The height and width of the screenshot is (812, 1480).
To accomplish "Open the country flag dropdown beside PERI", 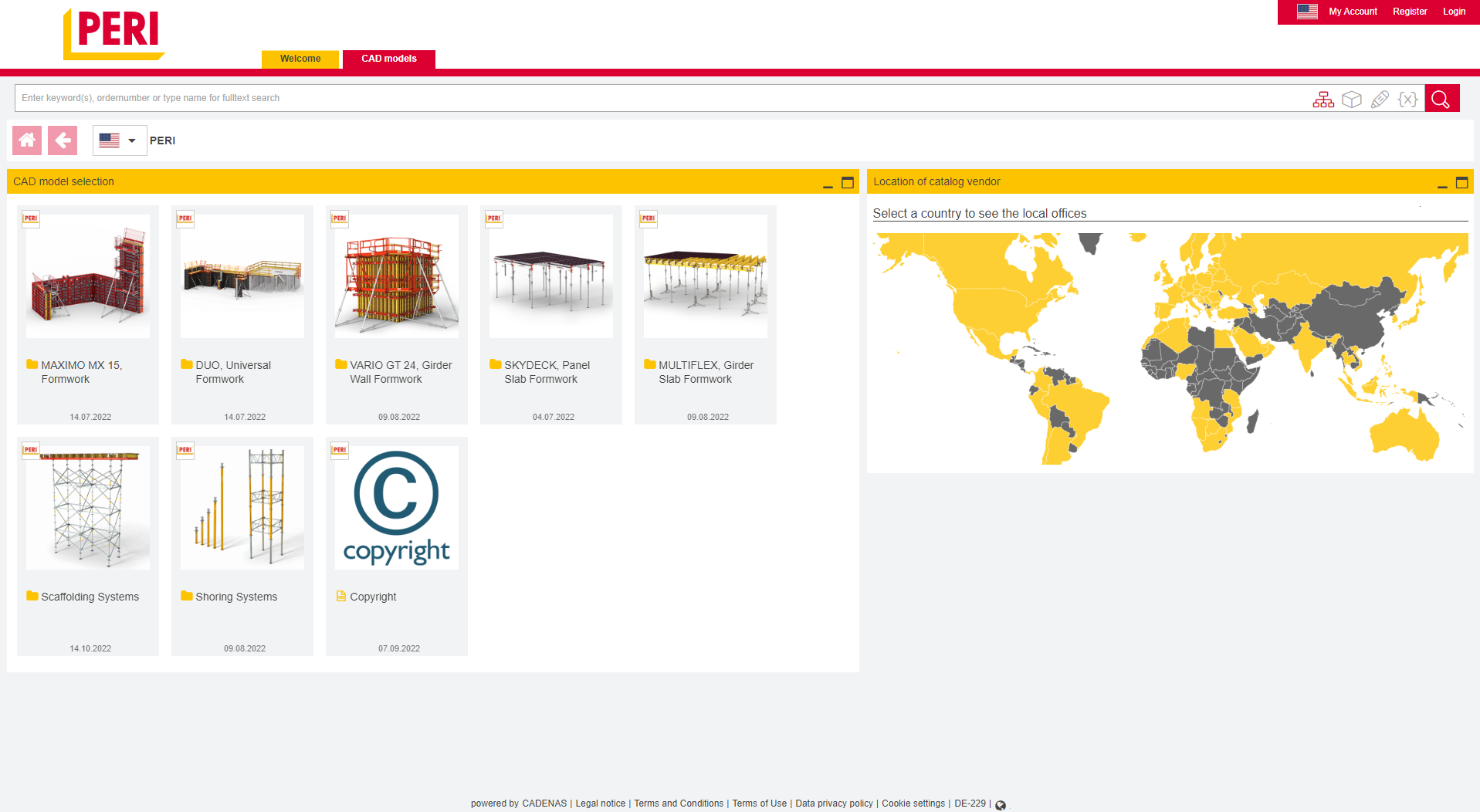I will tap(119, 140).
